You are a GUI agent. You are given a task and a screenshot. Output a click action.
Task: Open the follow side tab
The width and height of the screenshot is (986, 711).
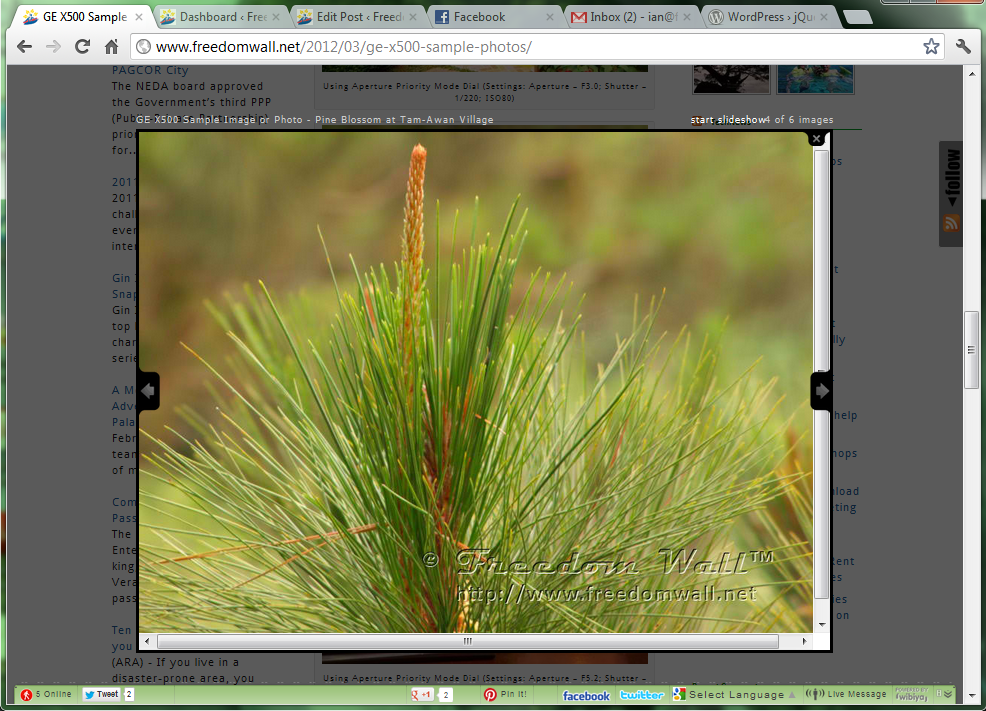point(952,179)
